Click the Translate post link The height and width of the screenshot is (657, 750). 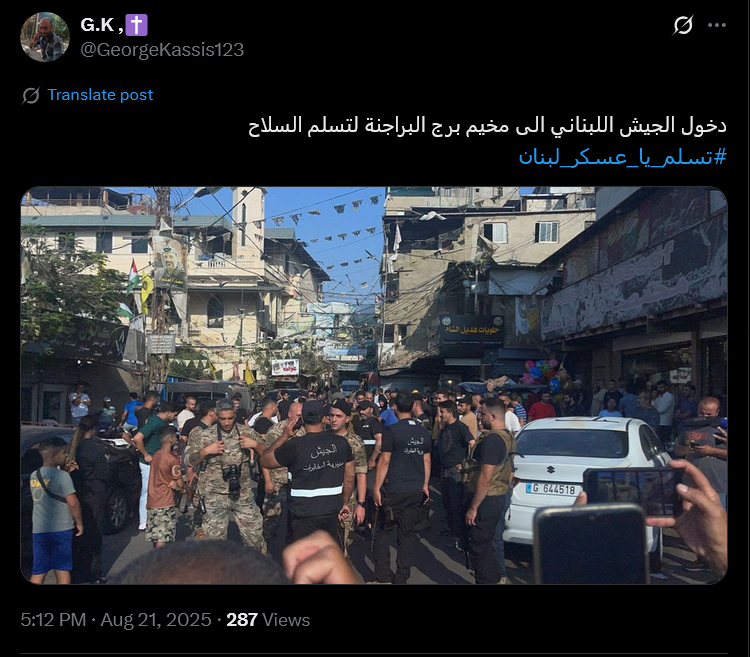pyautogui.click(x=100, y=95)
